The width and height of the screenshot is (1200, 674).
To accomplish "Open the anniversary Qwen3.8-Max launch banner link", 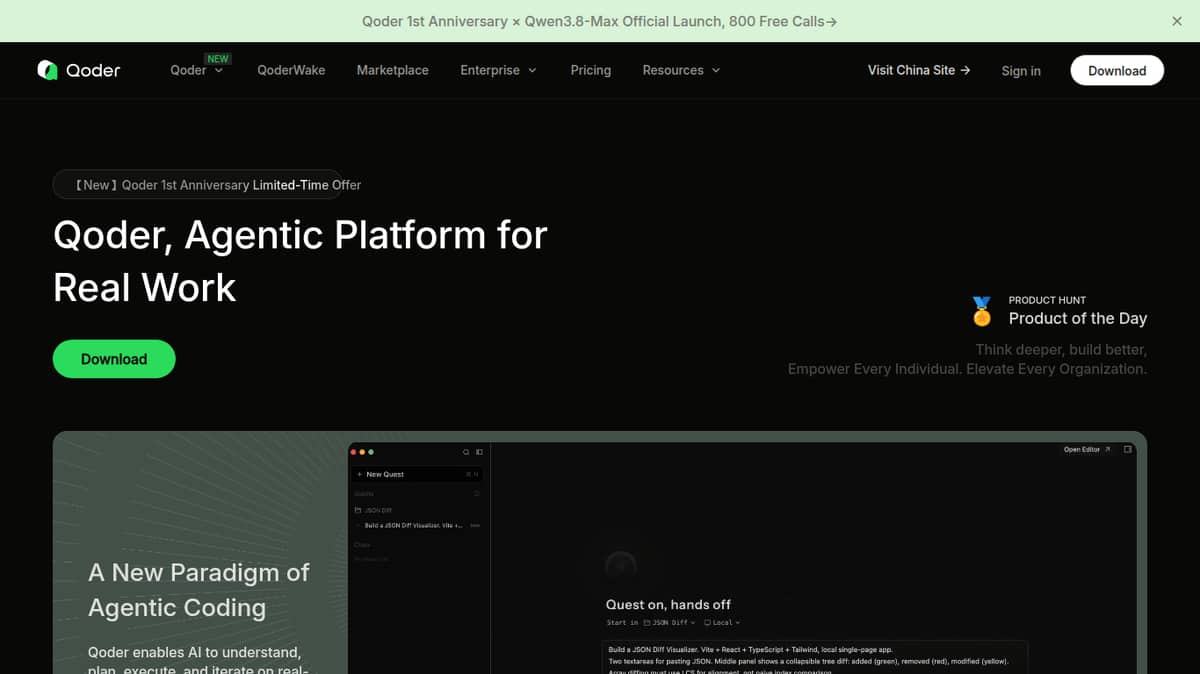I will click(x=600, y=21).
